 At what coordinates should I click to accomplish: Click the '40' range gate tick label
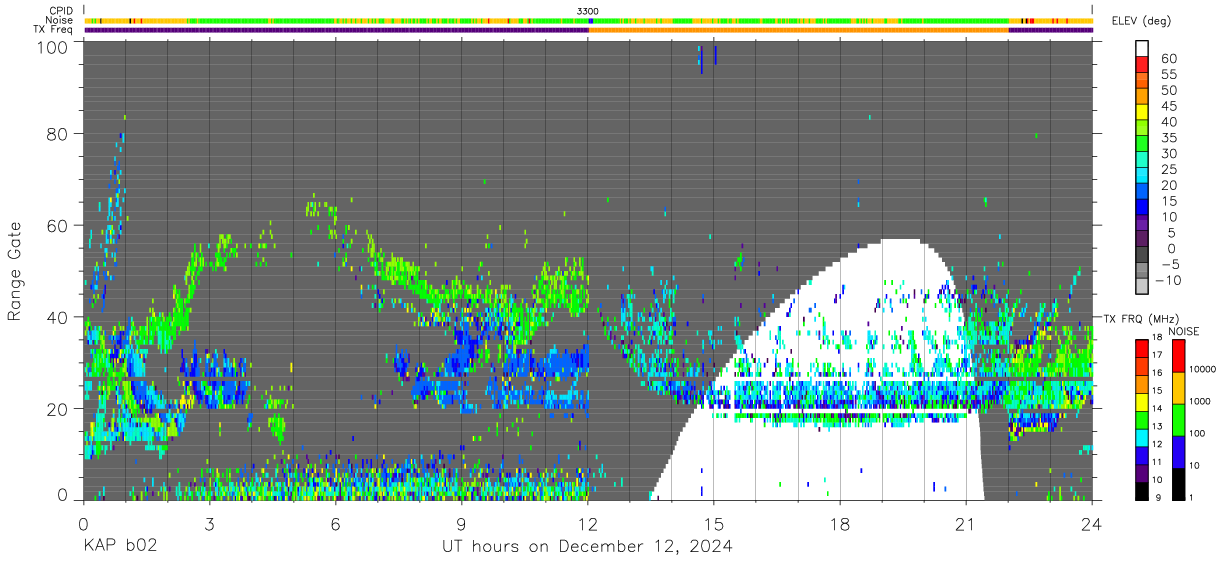tap(57, 317)
